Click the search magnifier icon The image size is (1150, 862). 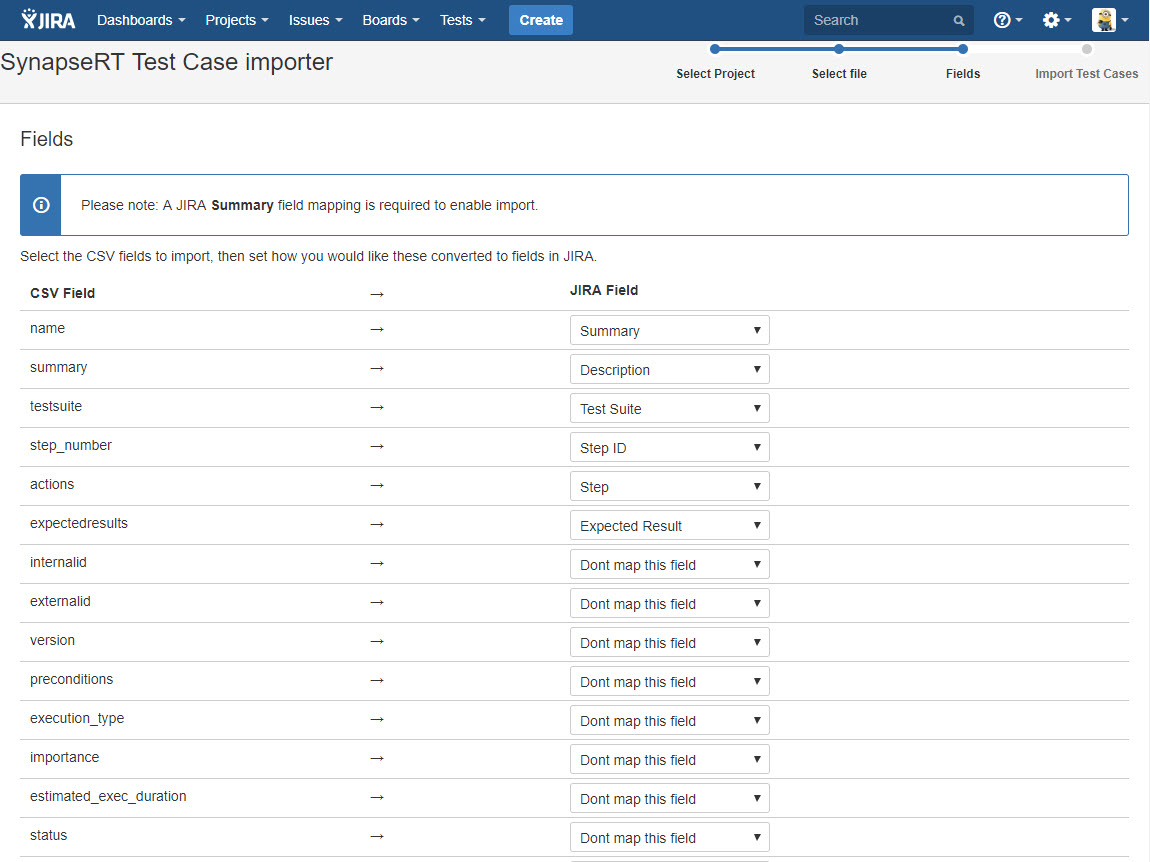(x=959, y=21)
